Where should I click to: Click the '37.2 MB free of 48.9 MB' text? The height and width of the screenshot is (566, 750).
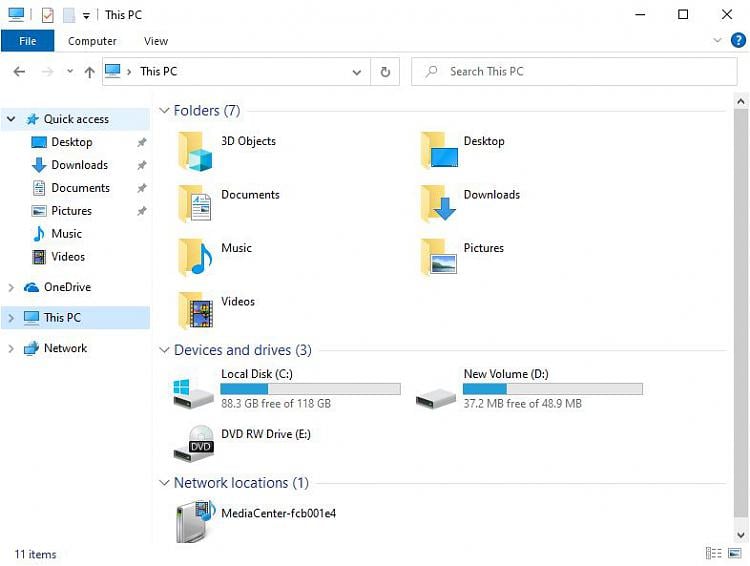[523, 404]
